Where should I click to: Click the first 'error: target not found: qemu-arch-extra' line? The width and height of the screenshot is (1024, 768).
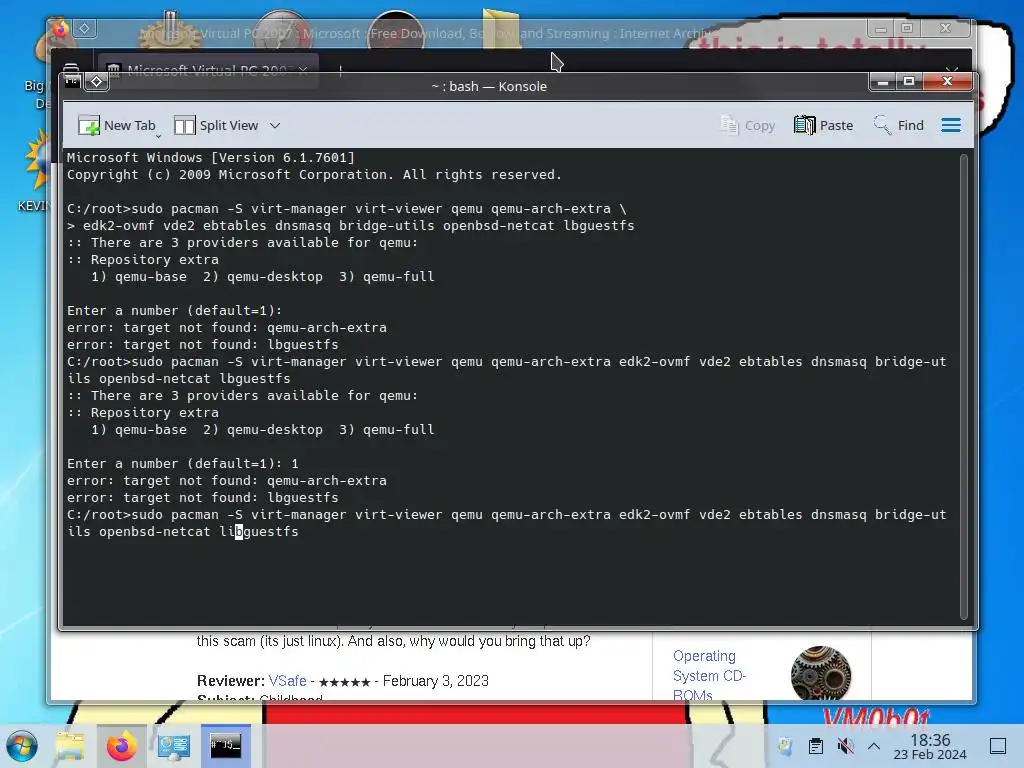tap(227, 328)
